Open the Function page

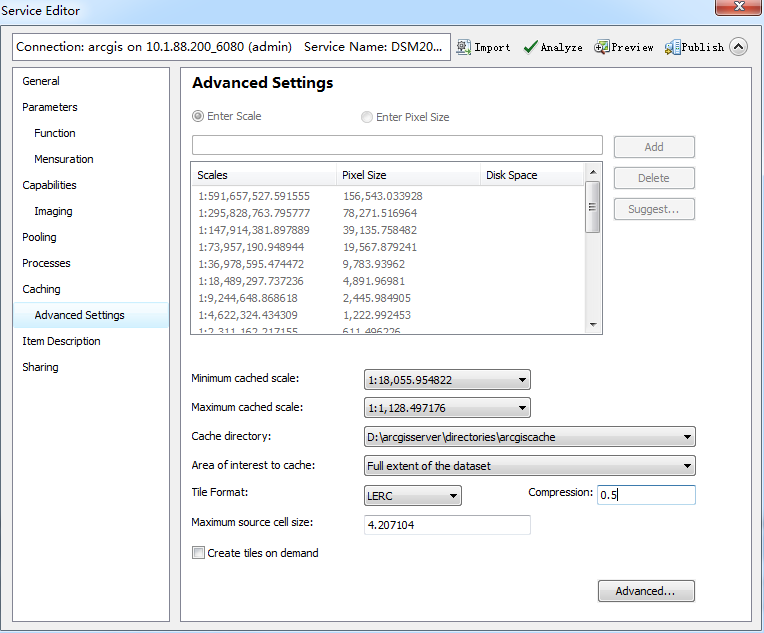point(55,133)
